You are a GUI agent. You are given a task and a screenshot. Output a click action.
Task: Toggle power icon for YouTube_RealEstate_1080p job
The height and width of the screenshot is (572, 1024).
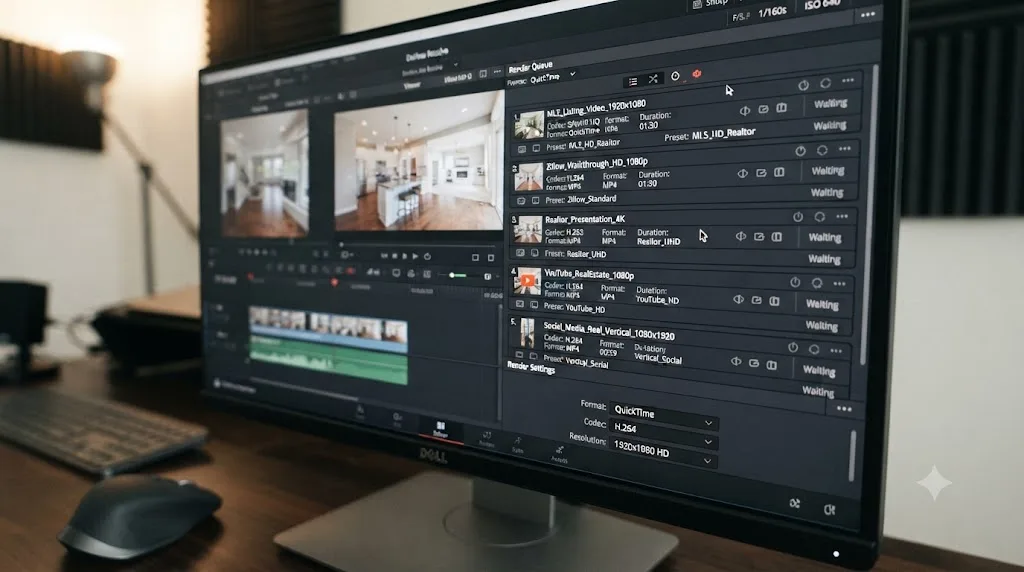(x=795, y=283)
